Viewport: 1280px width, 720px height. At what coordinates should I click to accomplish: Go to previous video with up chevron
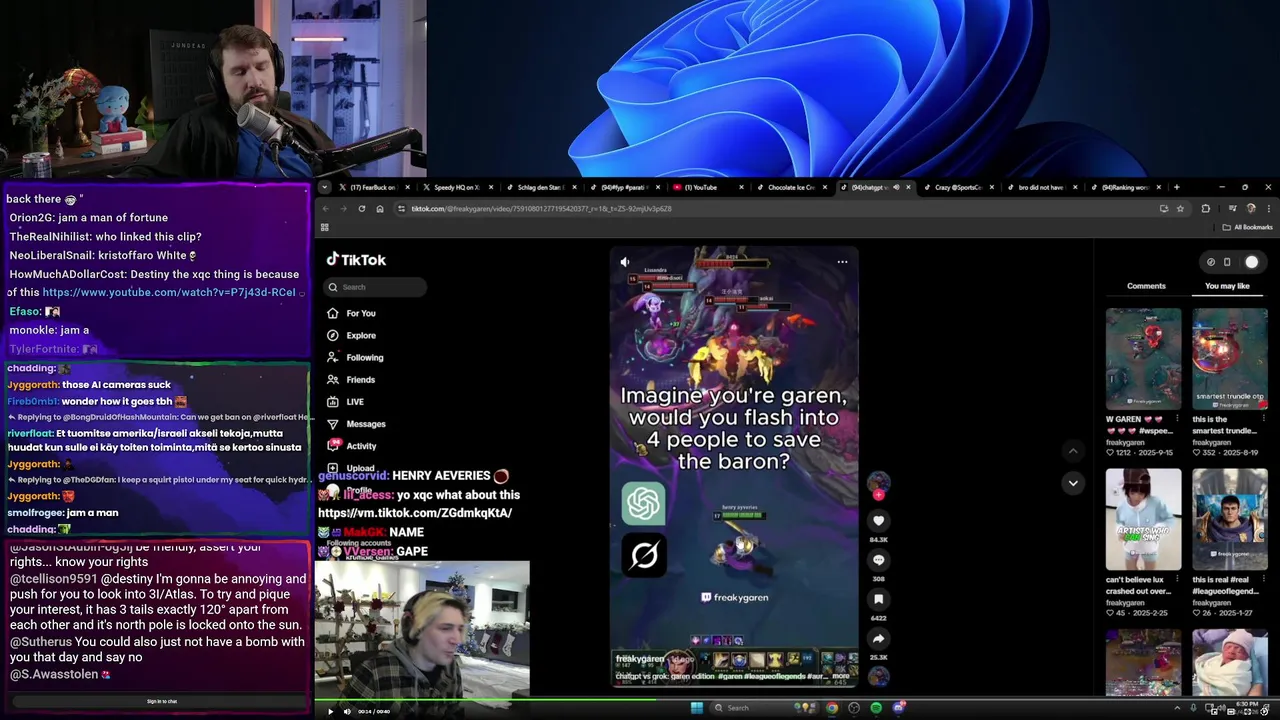coord(1073,451)
